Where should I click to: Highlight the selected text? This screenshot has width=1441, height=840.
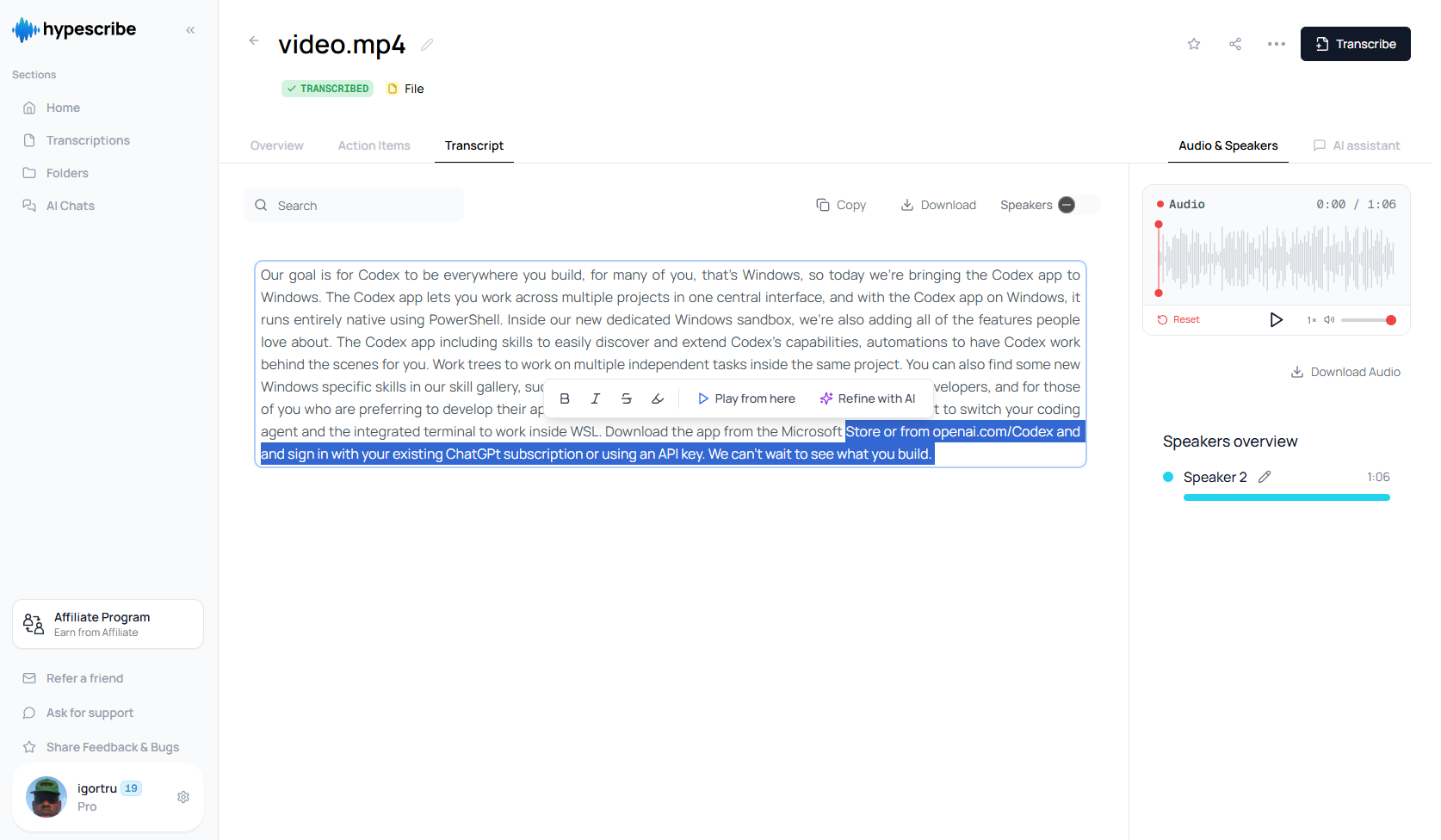point(658,398)
